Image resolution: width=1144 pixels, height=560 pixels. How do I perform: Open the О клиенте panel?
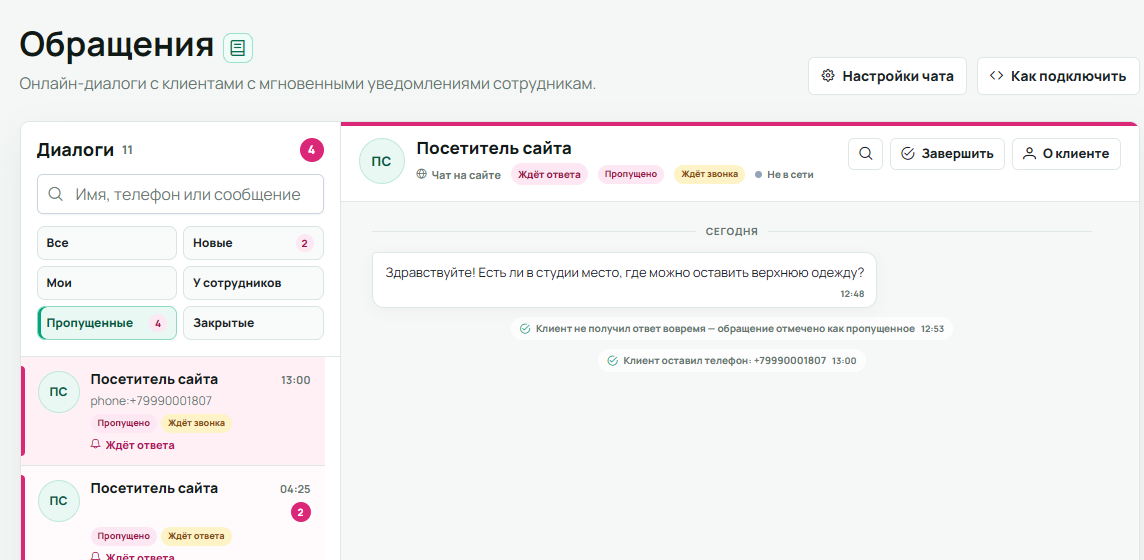click(1066, 154)
